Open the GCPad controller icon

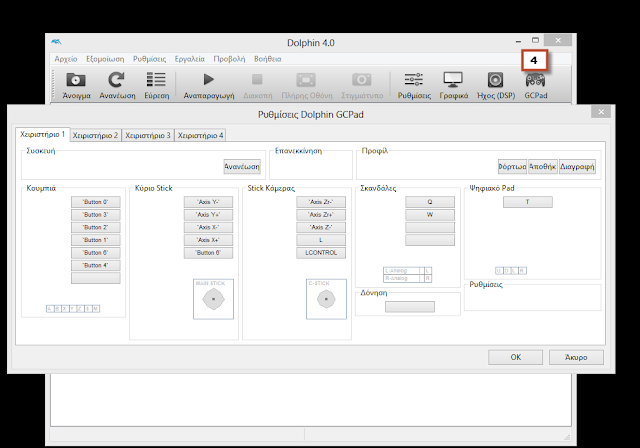pos(535,80)
